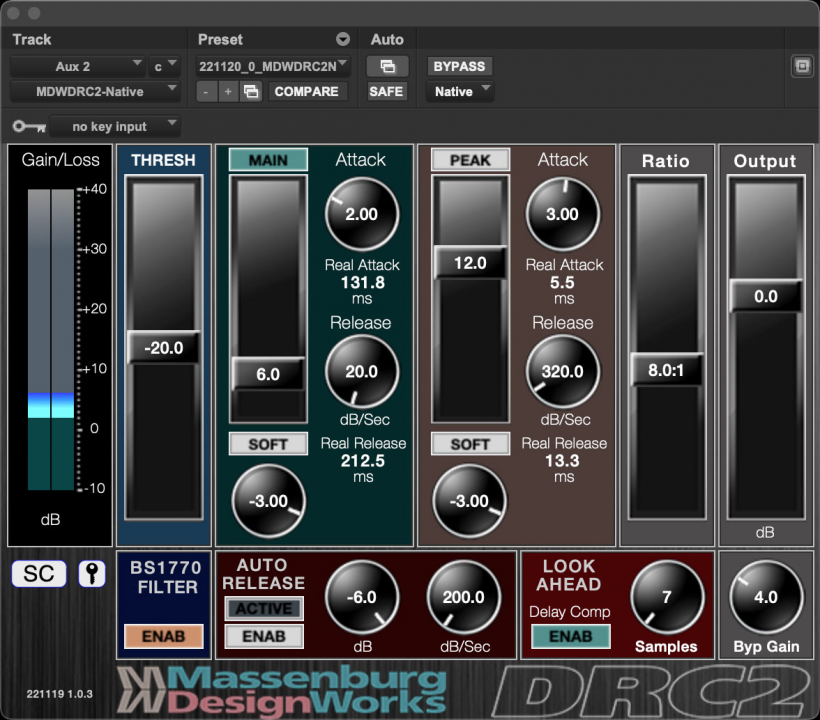Toggle Look Ahead Delay Comp ENAB
820x720 pixels.
(570, 636)
